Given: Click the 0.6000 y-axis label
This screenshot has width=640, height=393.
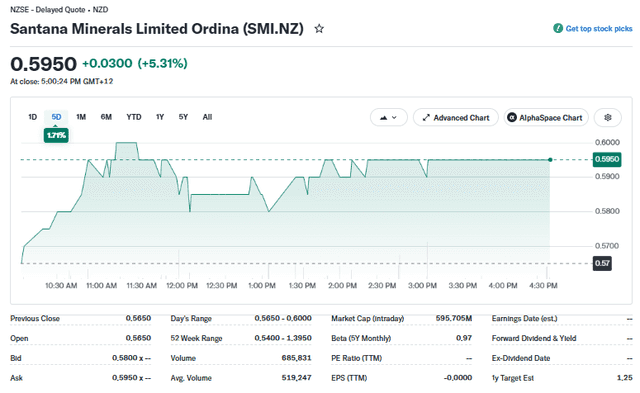Looking at the screenshot, I should (607, 142).
